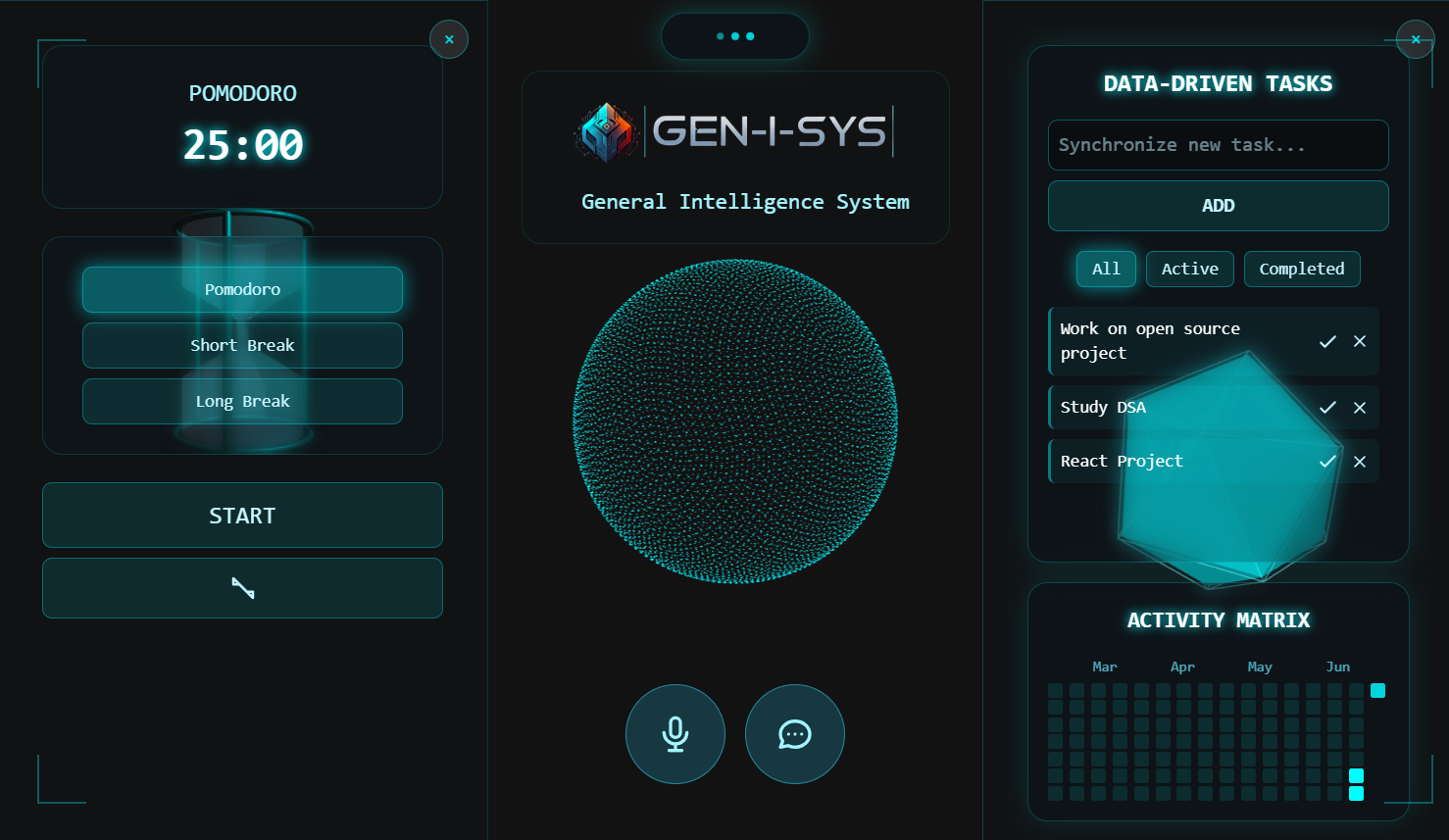Screen dimensions: 1449x840
Task: Mark React Project as complete
Action: click(1327, 462)
